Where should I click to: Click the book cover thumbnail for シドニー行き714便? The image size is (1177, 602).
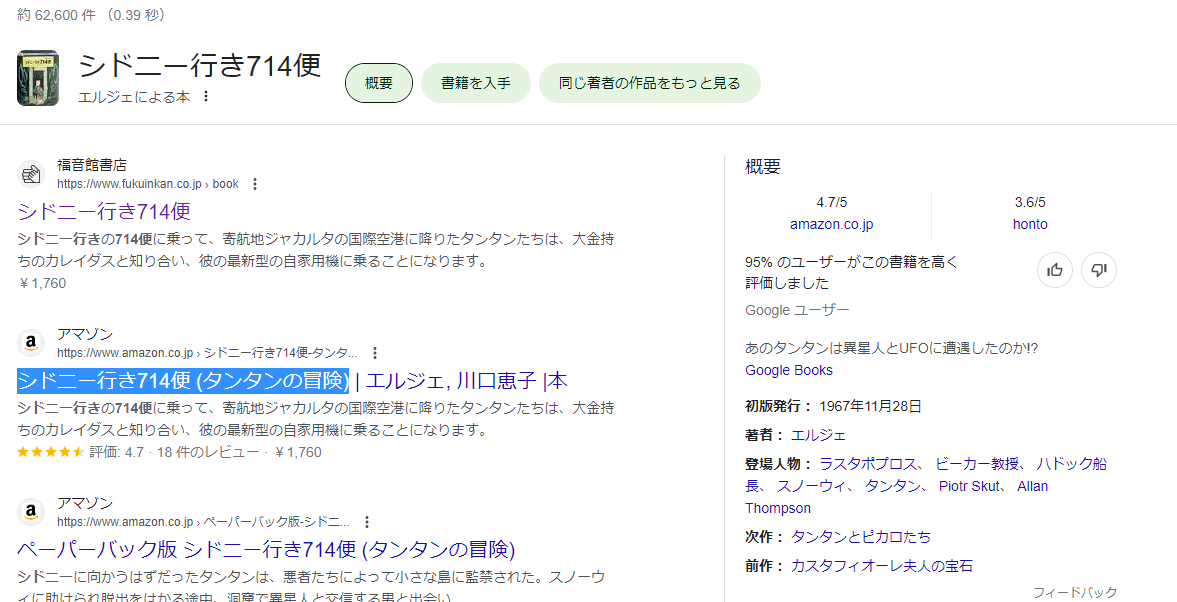pyautogui.click(x=38, y=78)
